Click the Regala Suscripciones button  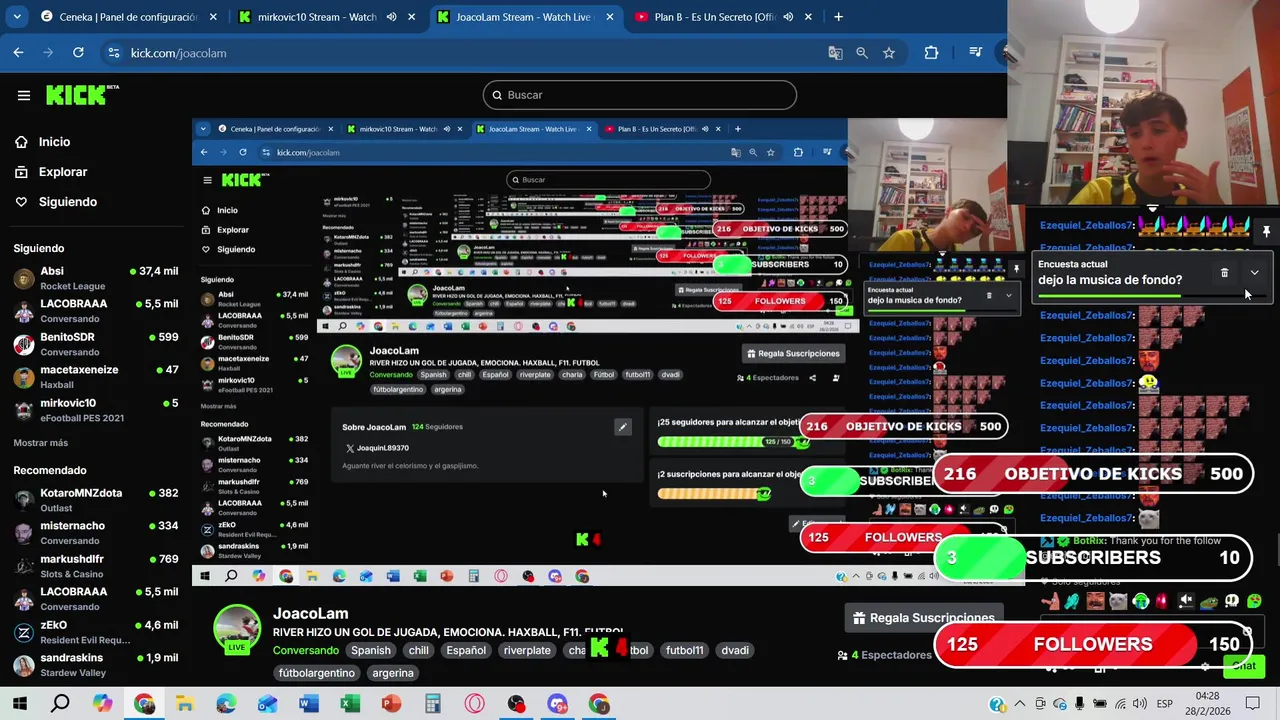[x=922, y=618]
